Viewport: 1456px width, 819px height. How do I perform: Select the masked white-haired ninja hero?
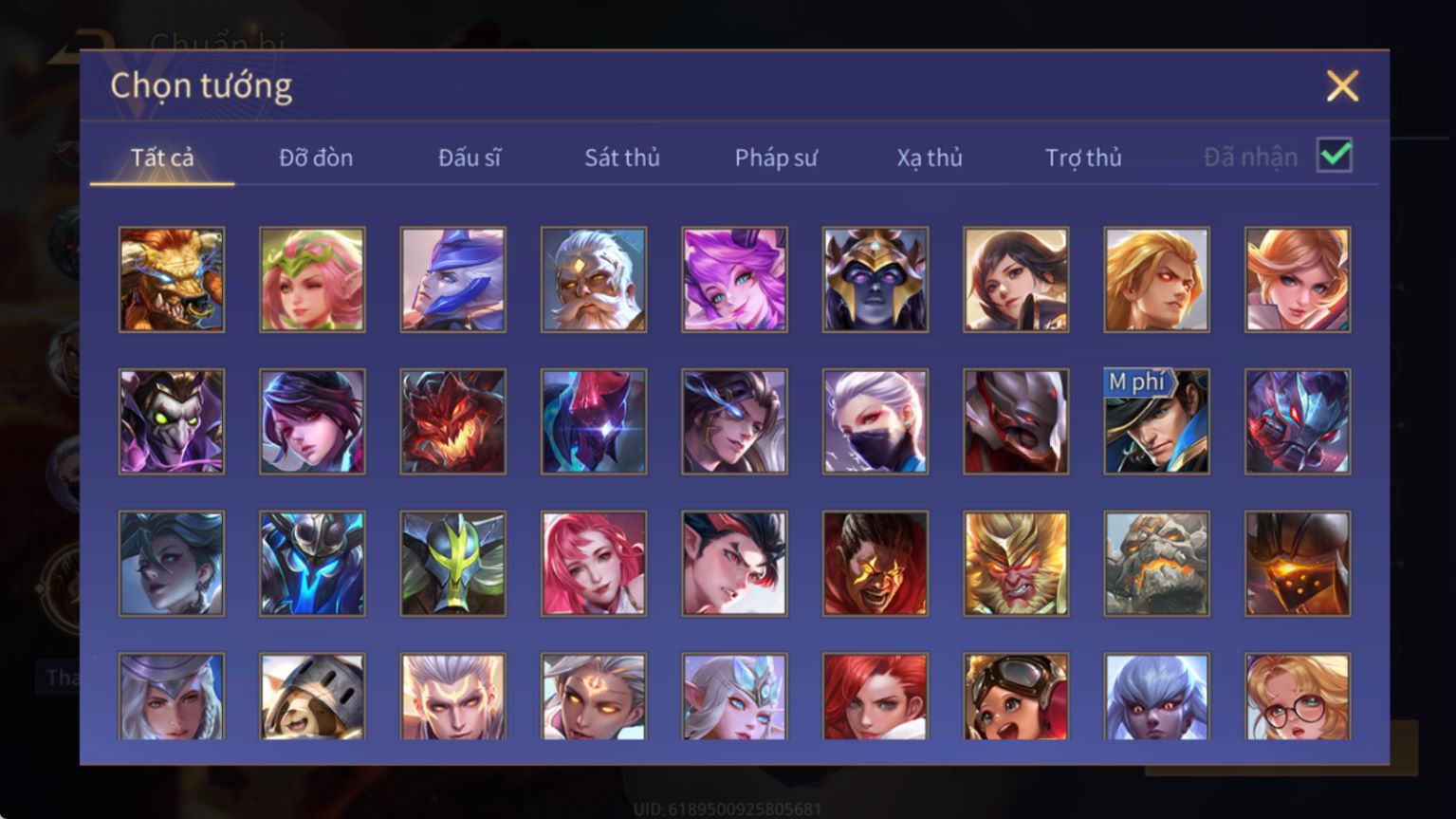(875, 421)
